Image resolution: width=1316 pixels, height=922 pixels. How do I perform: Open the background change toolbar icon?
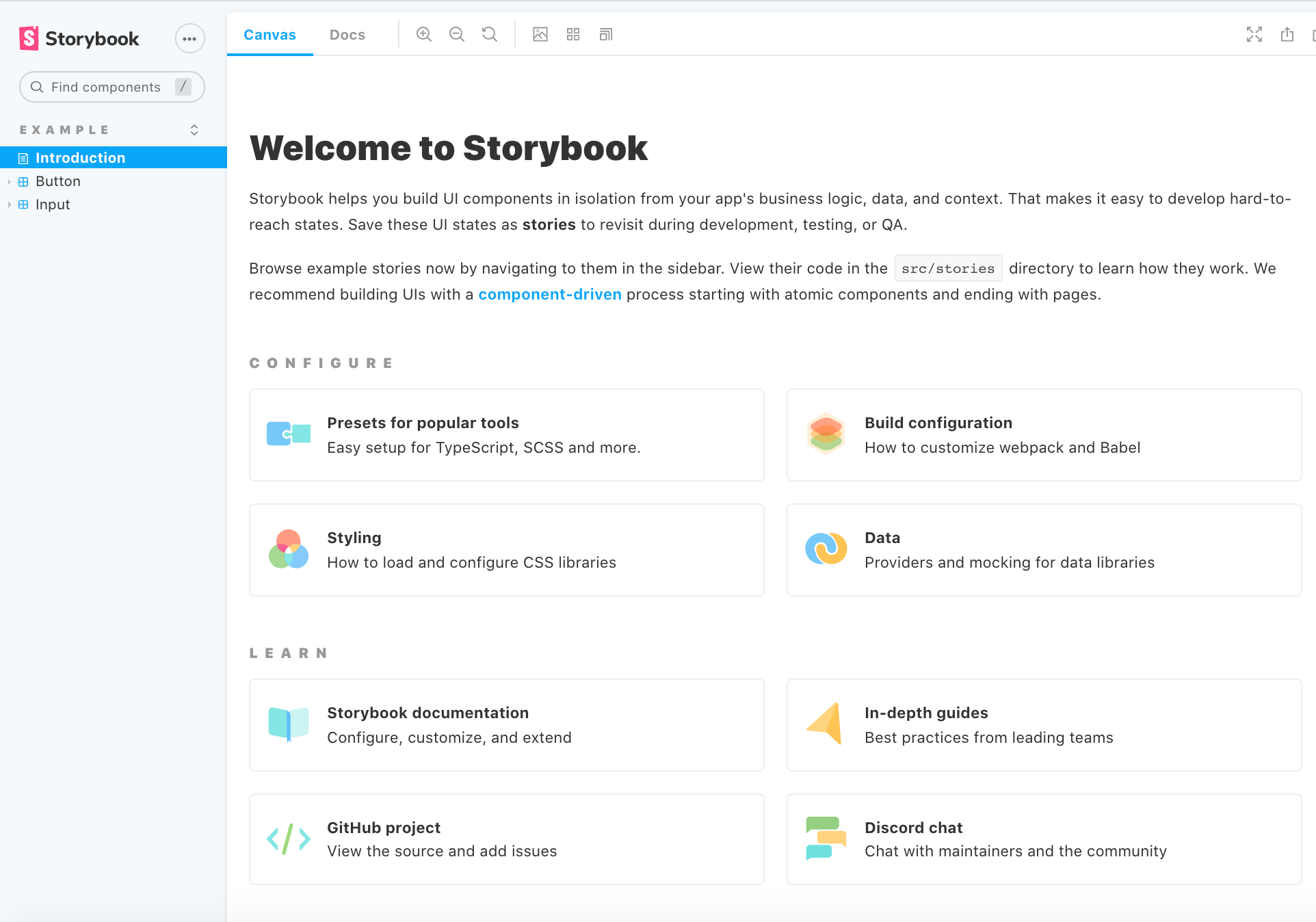pos(540,34)
